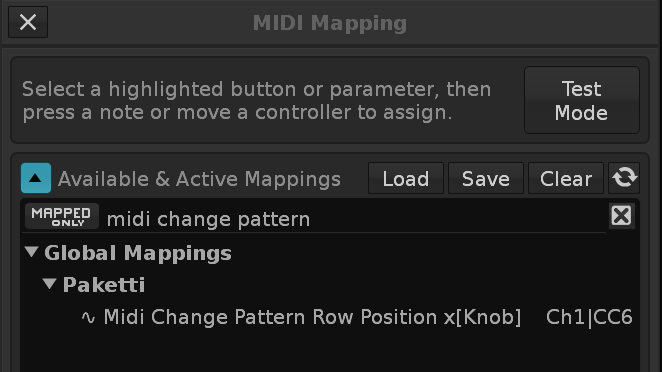
Task: Close the MIDI Mapping dialog
Action: [28, 22]
